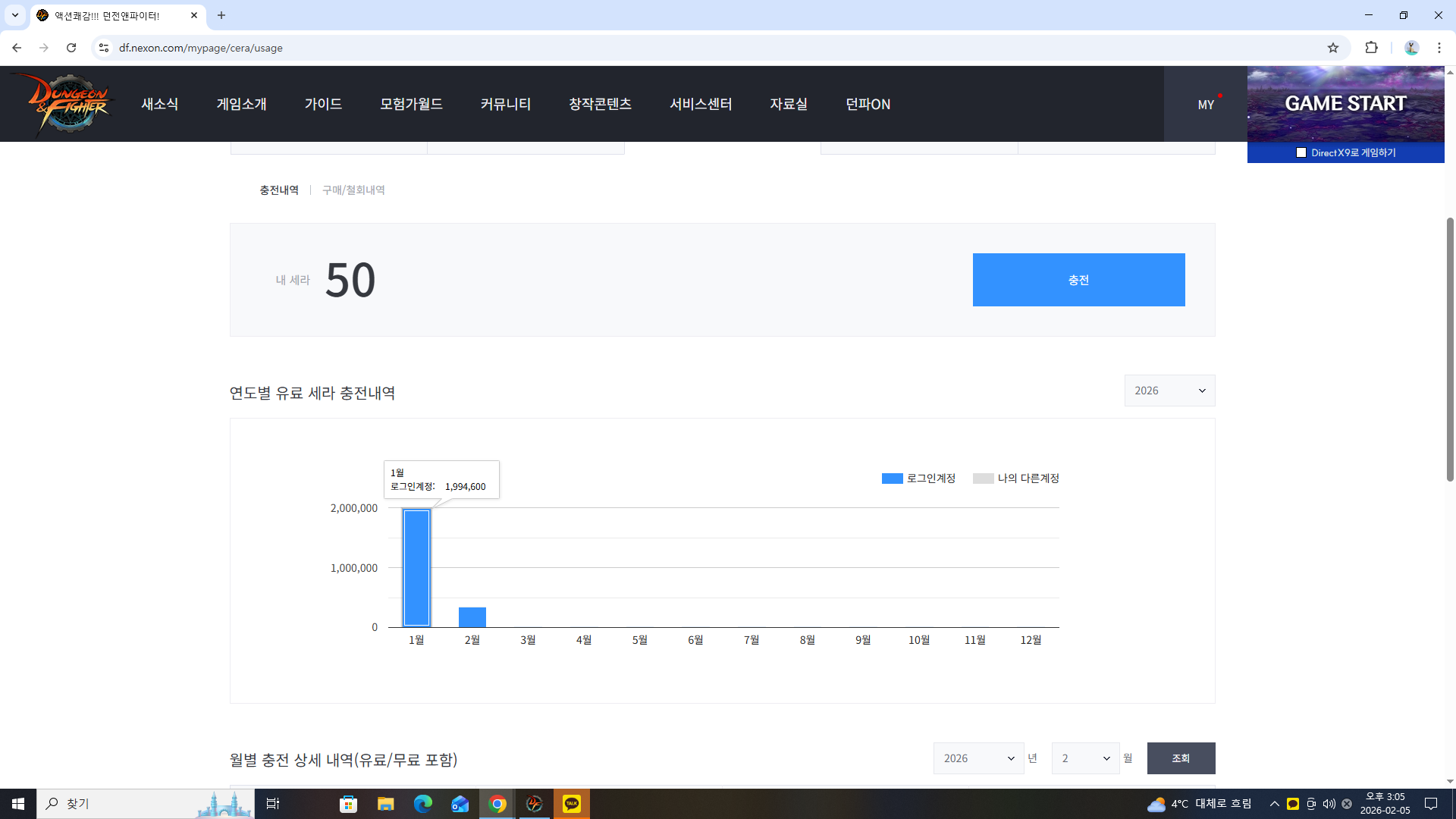The height and width of the screenshot is (819, 1456).
Task: Open KakaoTalk from the taskbar
Action: [571, 804]
